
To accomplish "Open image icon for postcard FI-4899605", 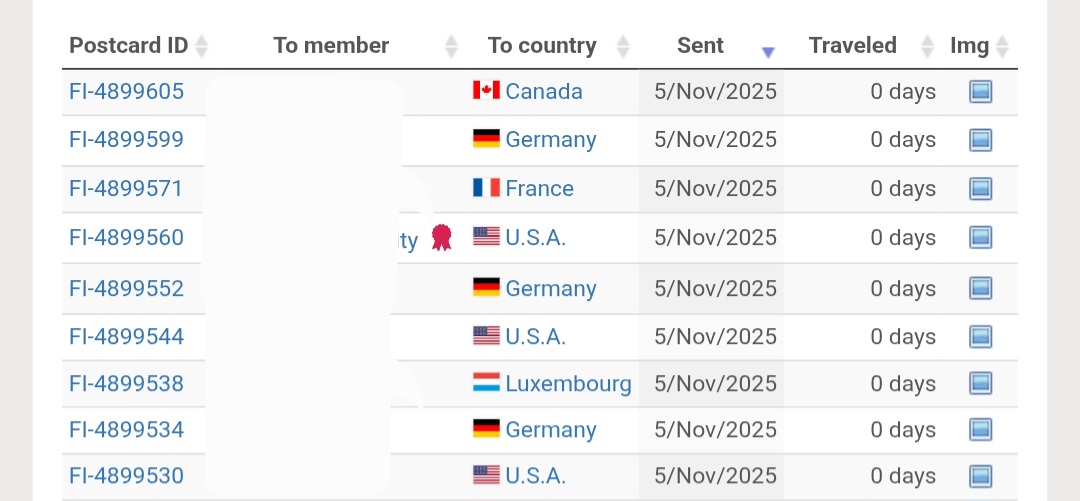I will point(980,92).
